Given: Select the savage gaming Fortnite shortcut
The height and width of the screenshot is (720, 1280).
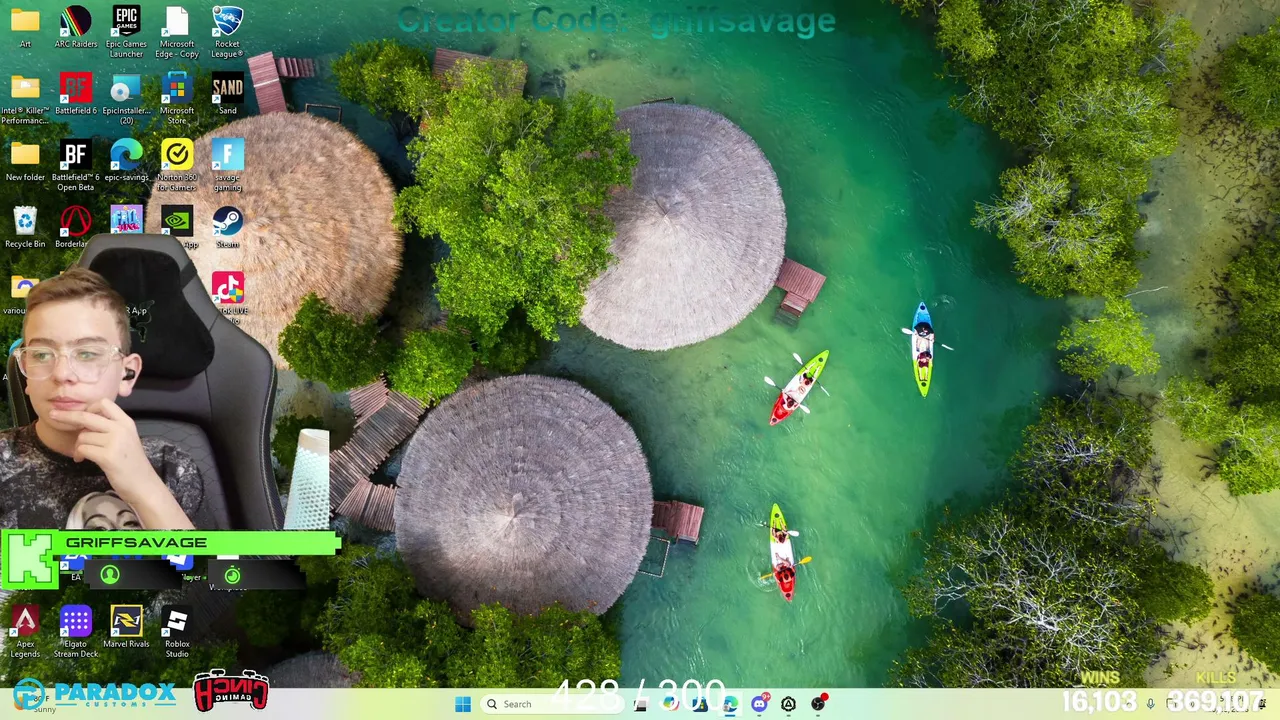Looking at the screenshot, I should tap(227, 165).
